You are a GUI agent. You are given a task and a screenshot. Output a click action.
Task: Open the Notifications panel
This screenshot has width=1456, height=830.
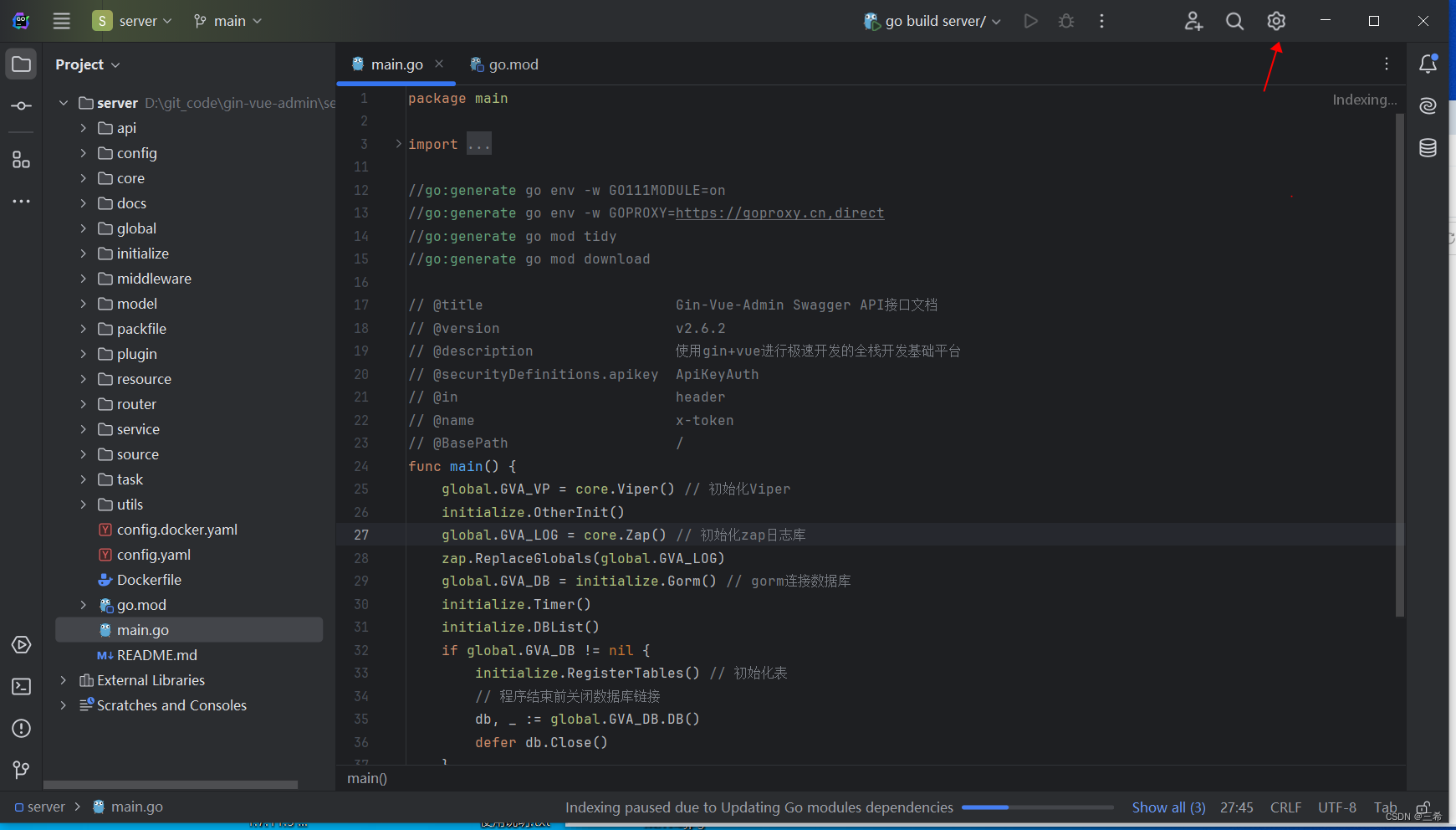1428,64
